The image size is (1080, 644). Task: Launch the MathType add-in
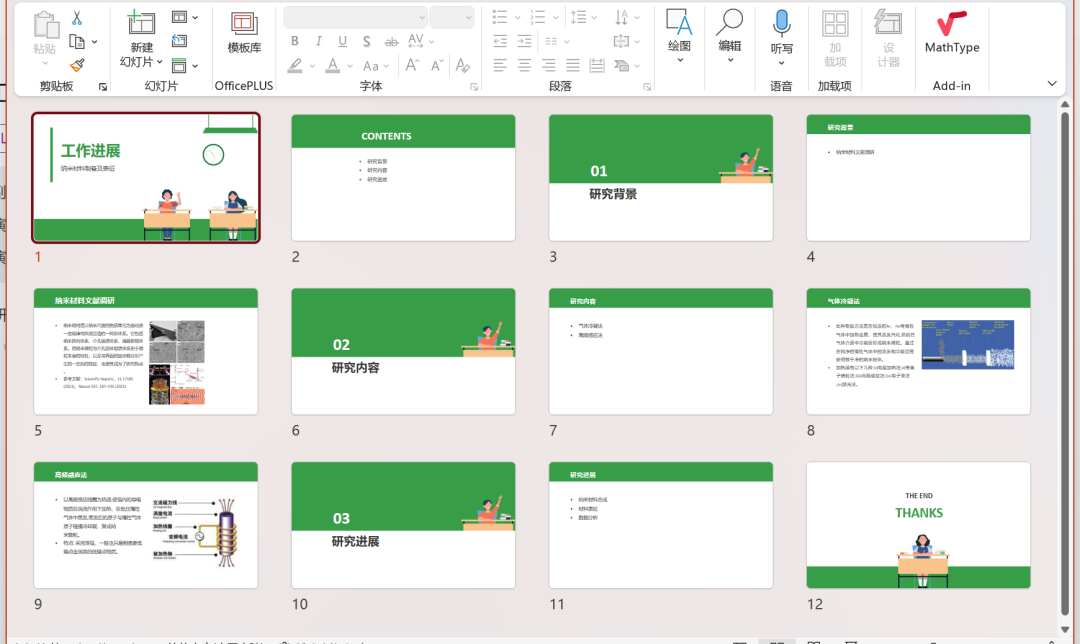[952, 33]
